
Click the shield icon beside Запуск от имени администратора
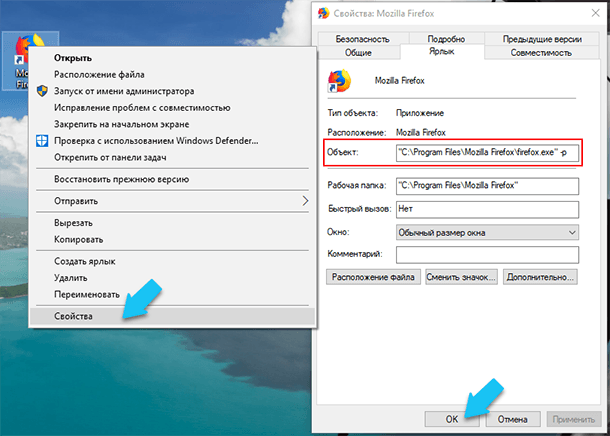pos(42,91)
